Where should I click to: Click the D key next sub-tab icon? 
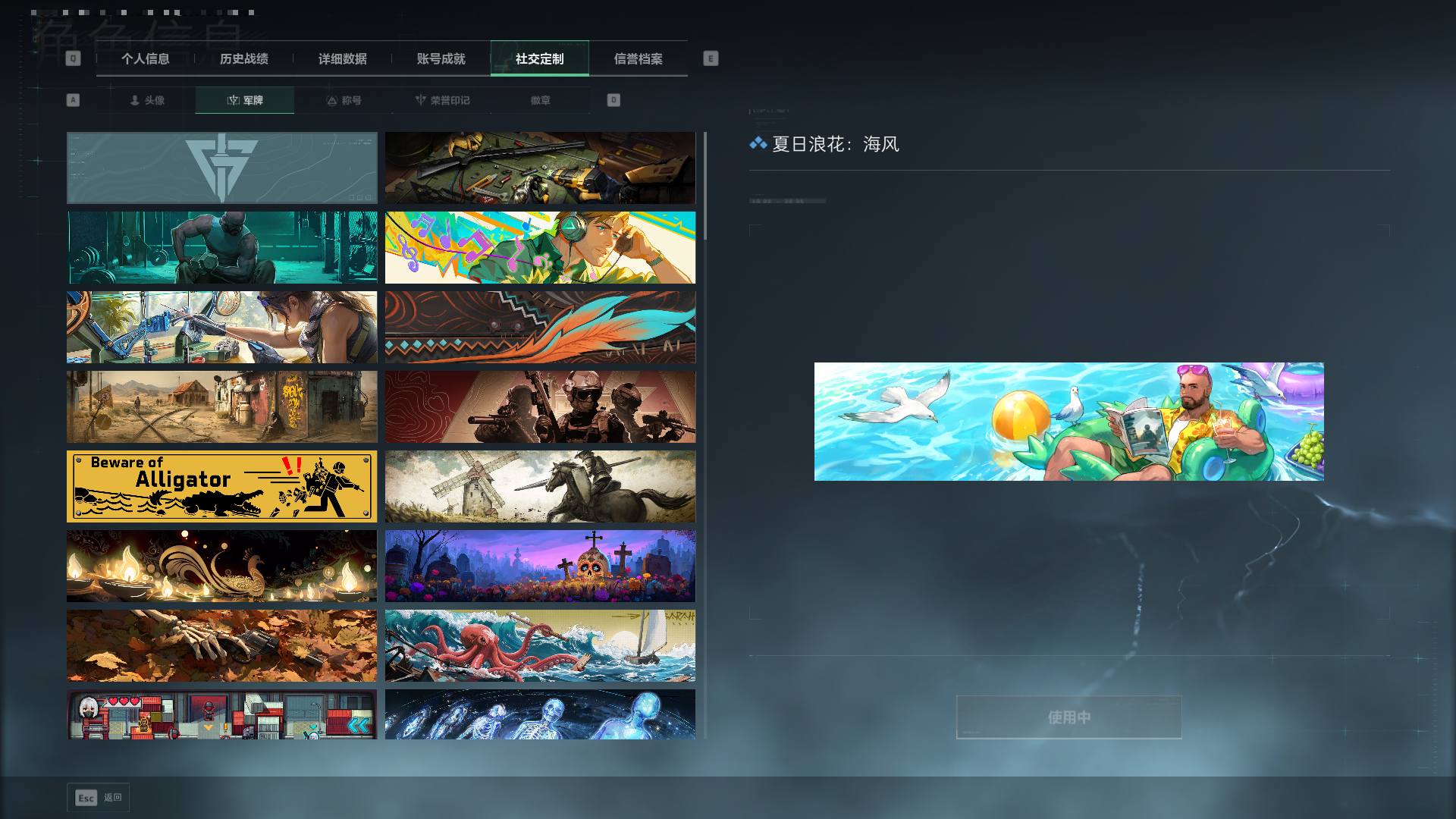point(613,100)
